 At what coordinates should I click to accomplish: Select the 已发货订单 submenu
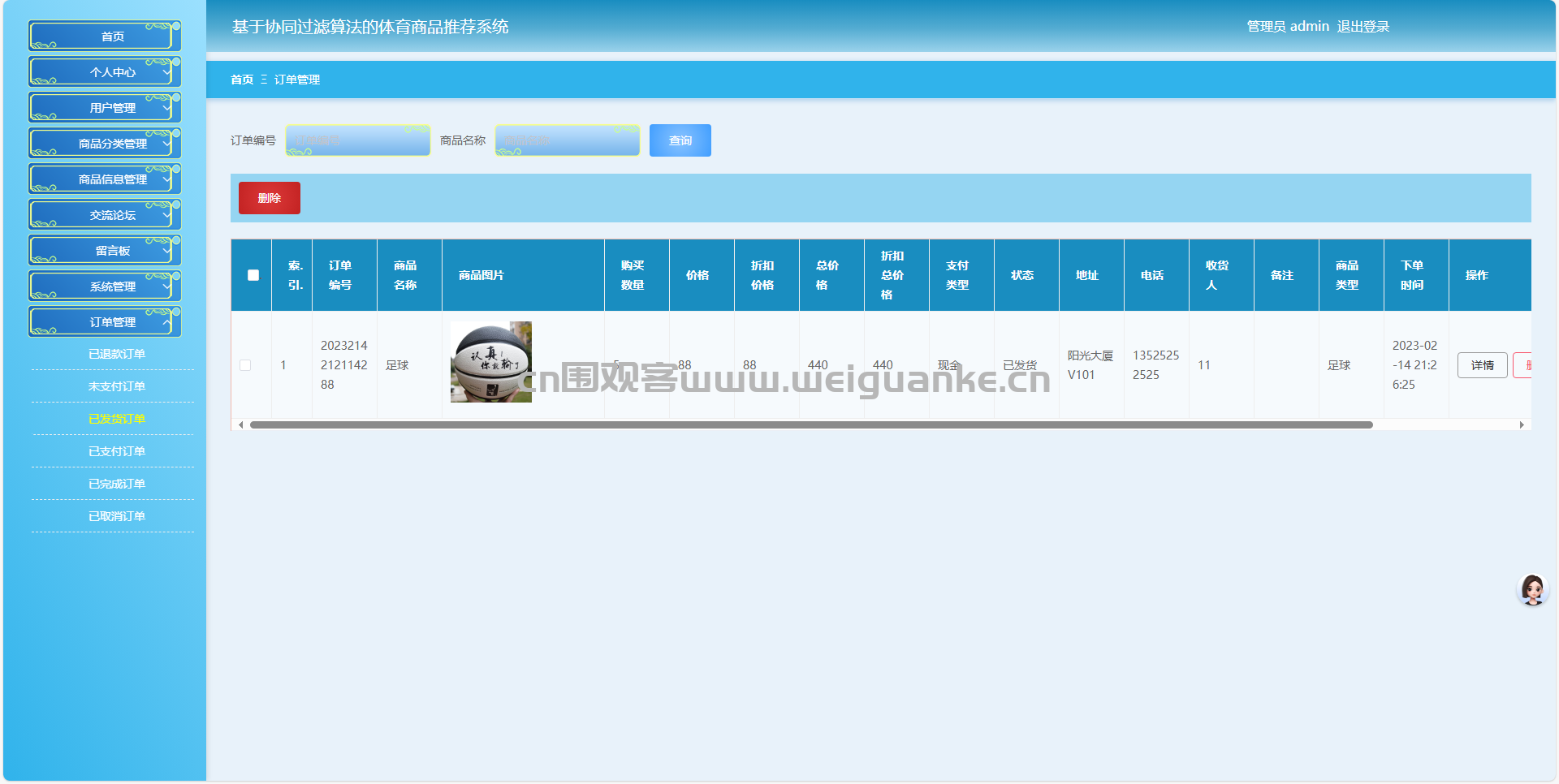pyautogui.click(x=113, y=419)
